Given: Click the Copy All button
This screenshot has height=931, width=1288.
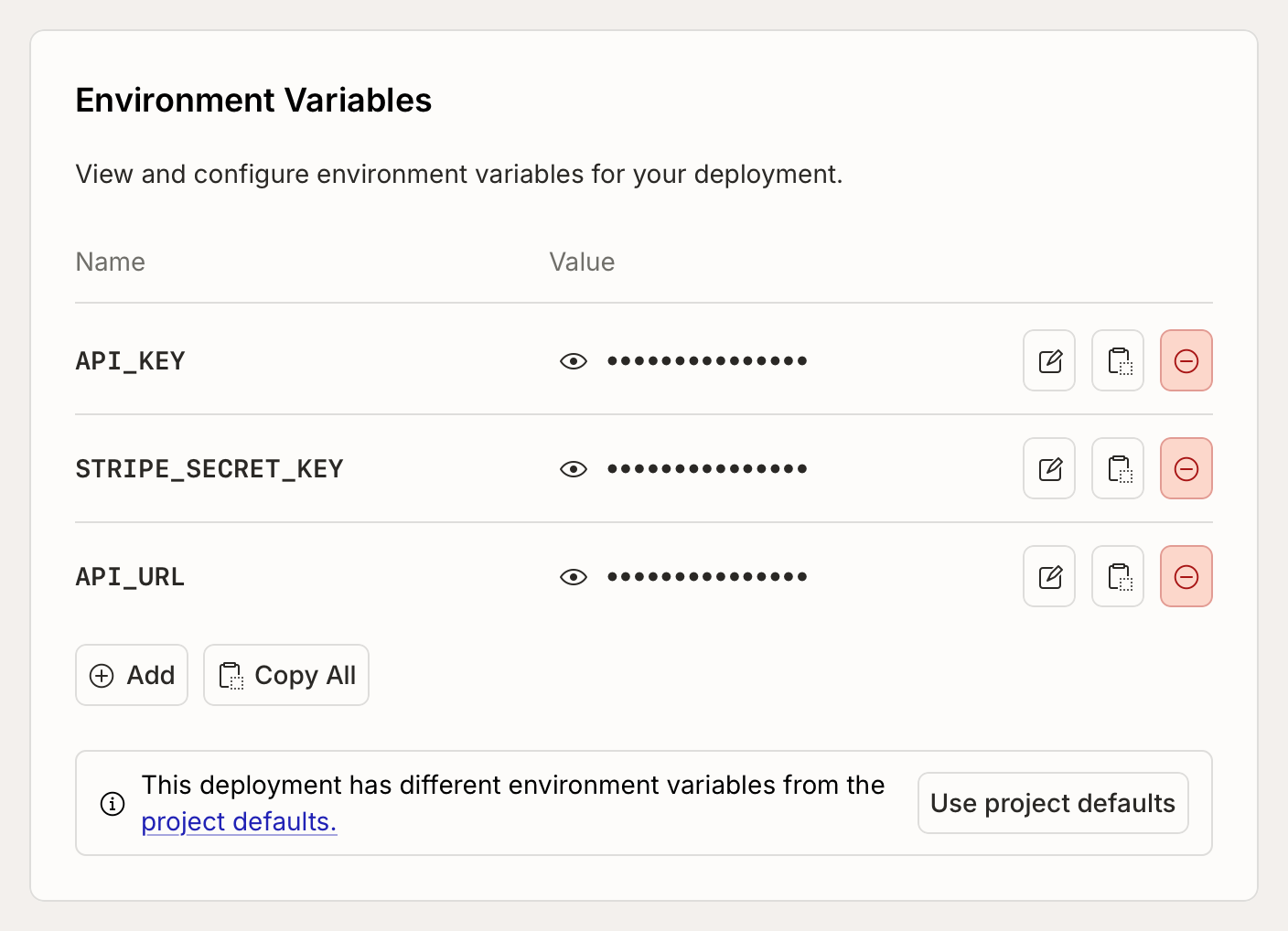Looking at the screenshot, I should coord(286,675).
